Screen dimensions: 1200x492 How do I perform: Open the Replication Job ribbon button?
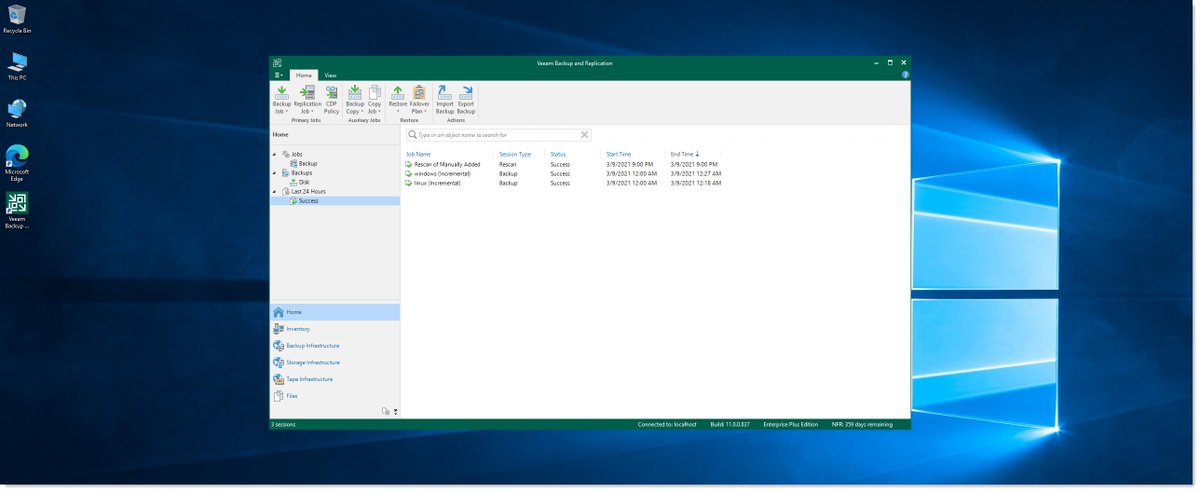[x=308, y=100]
